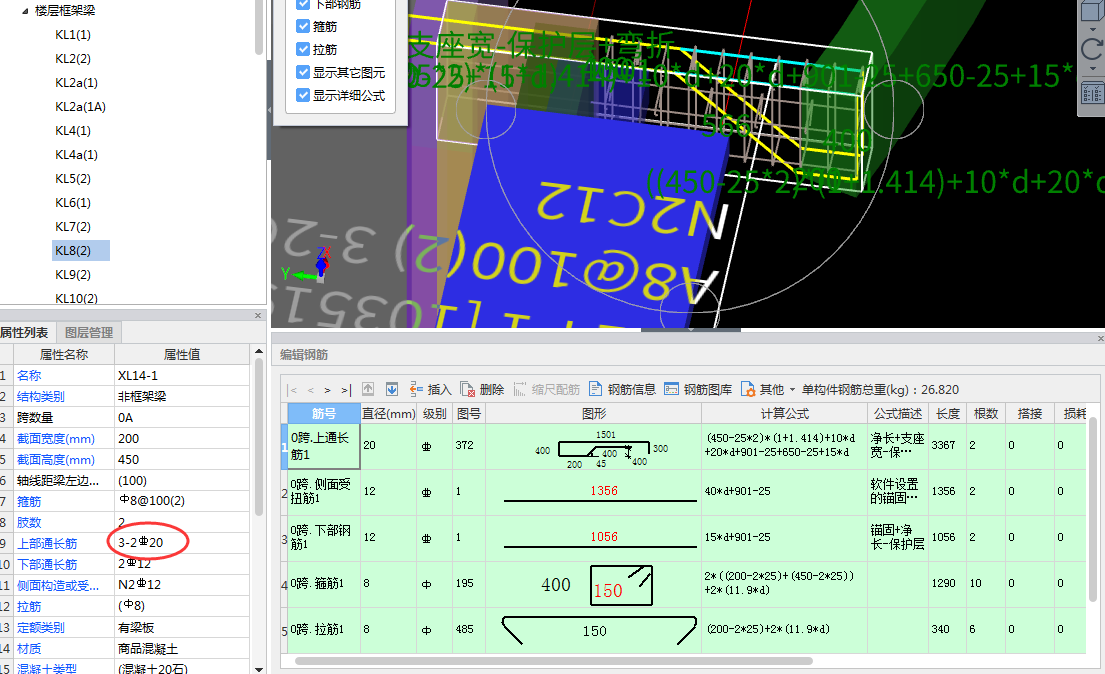Go to first rebar record arrow
The height and width of the screenshot is (674, 1105).
click(292, 390)
